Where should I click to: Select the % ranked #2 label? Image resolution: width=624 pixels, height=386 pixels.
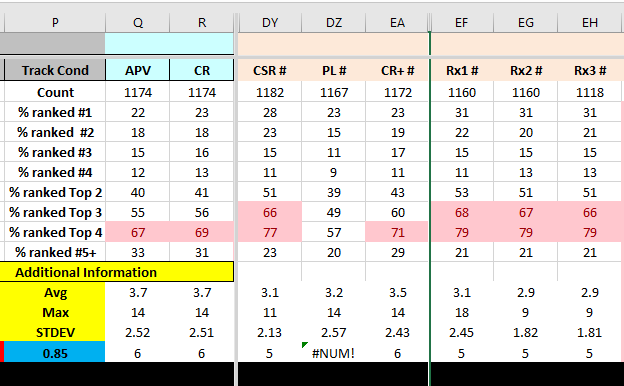coord(55,133)
